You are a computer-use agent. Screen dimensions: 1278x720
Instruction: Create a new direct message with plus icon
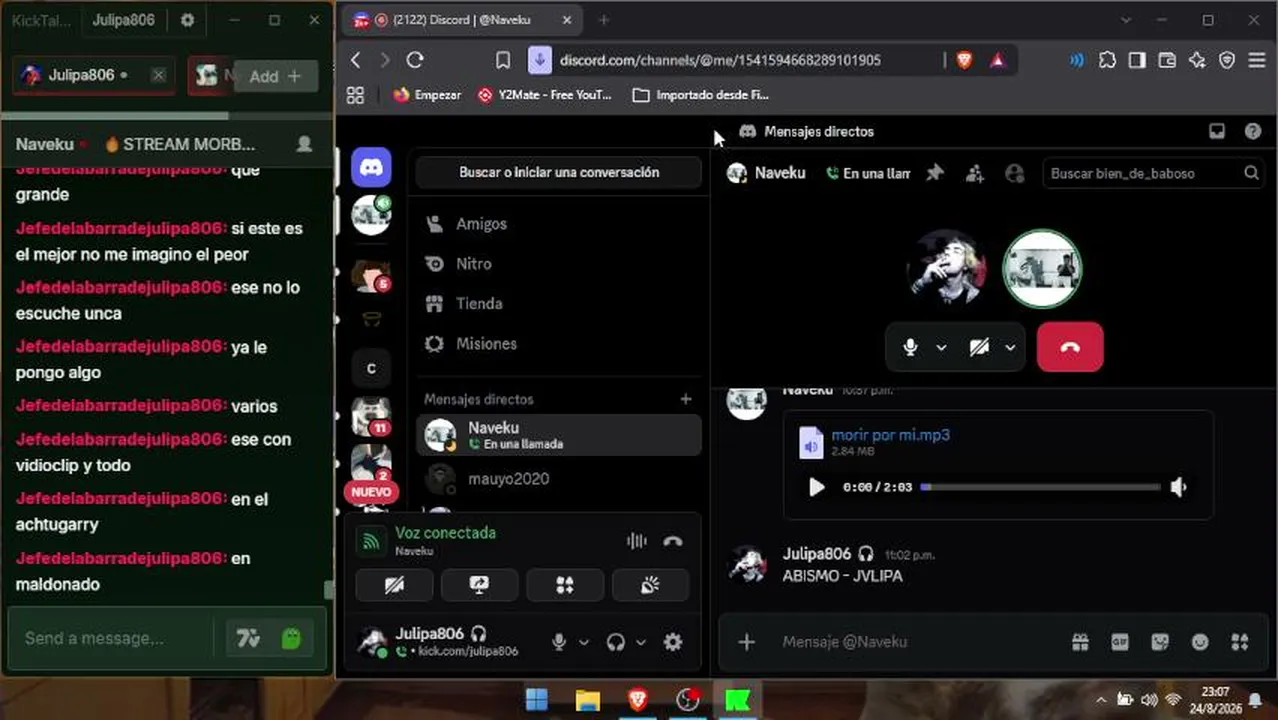tap(685, 399)
